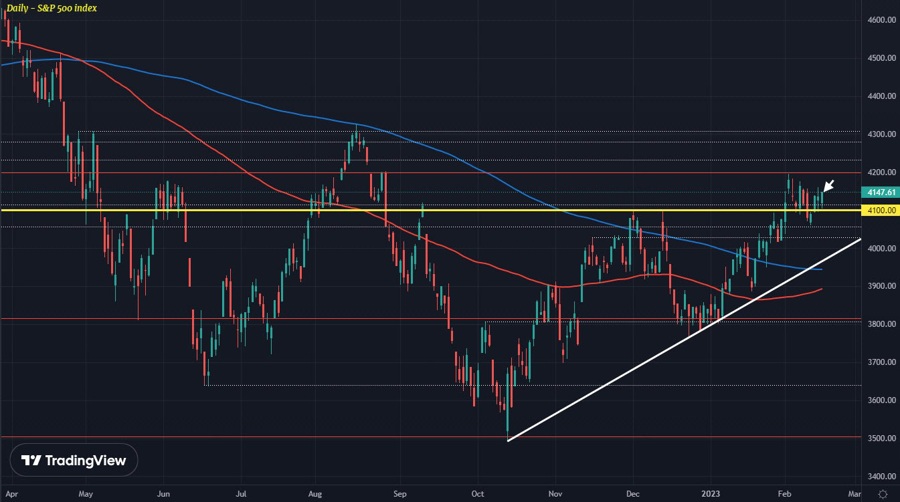900x502 pixels.
Task: Click the white arrow annotation
Action: [827, 186]
